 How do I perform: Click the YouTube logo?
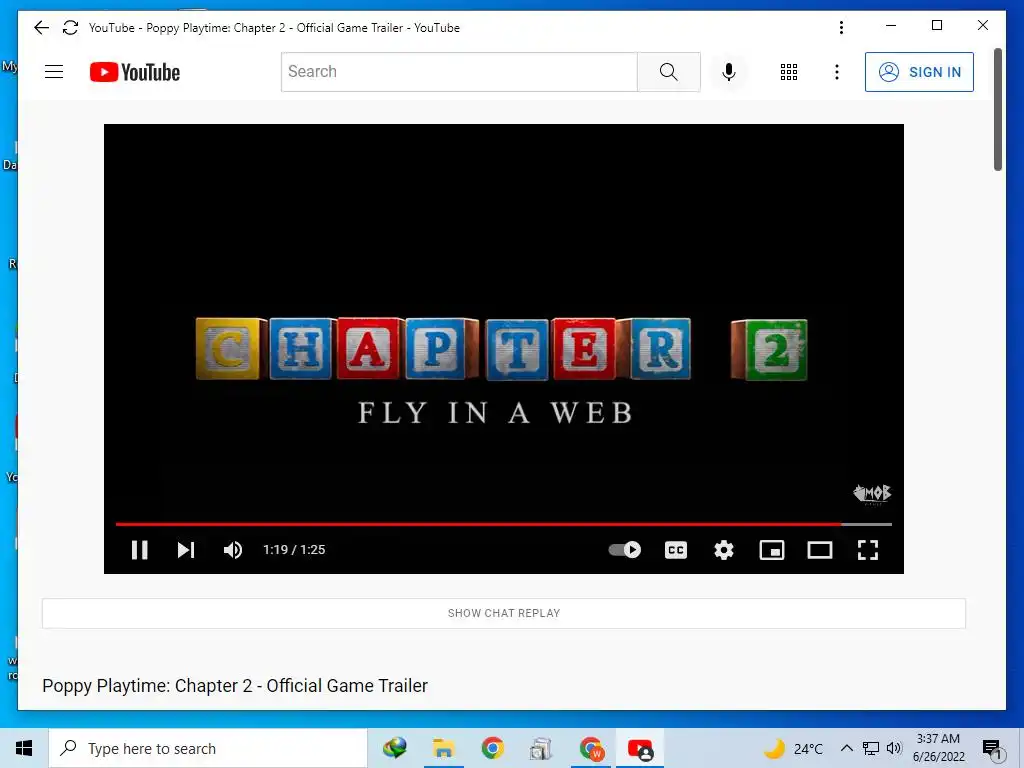[135, 72]
